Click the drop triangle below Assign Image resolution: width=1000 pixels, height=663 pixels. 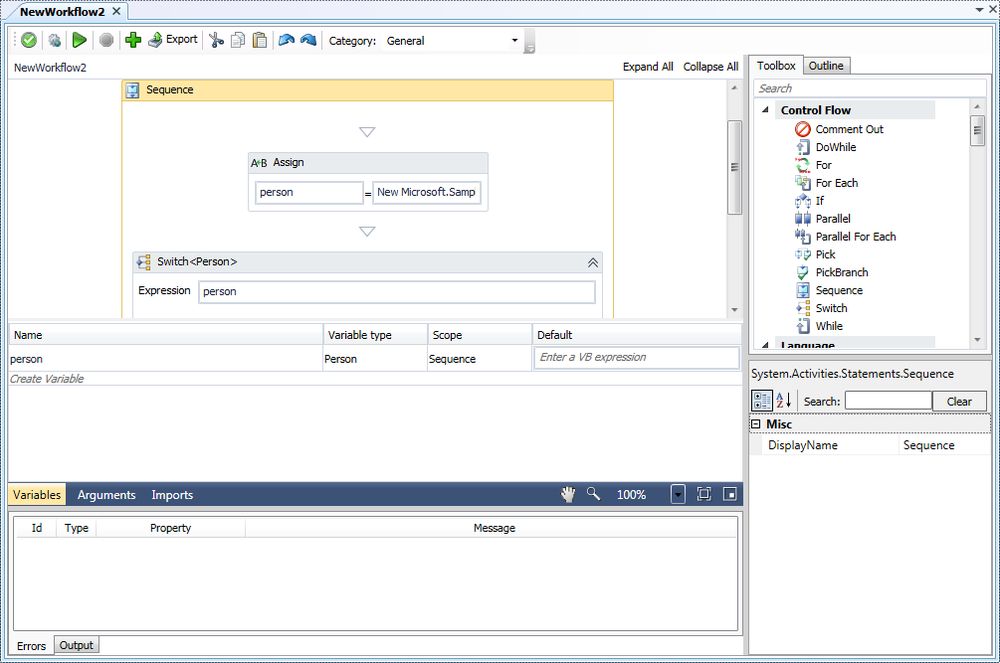click(x=367, y=231)
